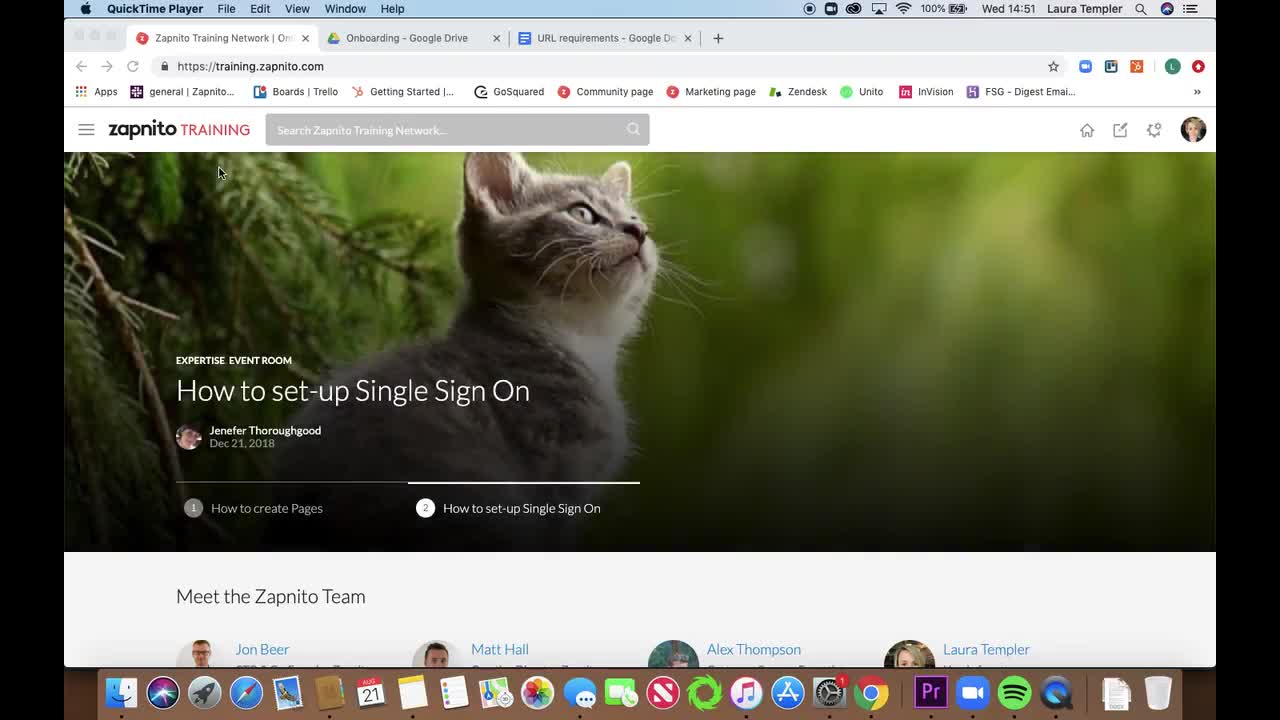This screenshot has height=720, width=1280.
Task: Open Jon Beer's team profile link
Action: click(x=262, y=649)
